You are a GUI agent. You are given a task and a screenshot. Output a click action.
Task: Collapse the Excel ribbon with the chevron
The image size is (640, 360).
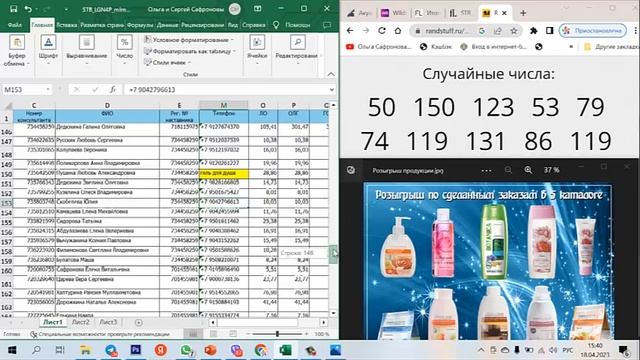click(x=331, y=74)
